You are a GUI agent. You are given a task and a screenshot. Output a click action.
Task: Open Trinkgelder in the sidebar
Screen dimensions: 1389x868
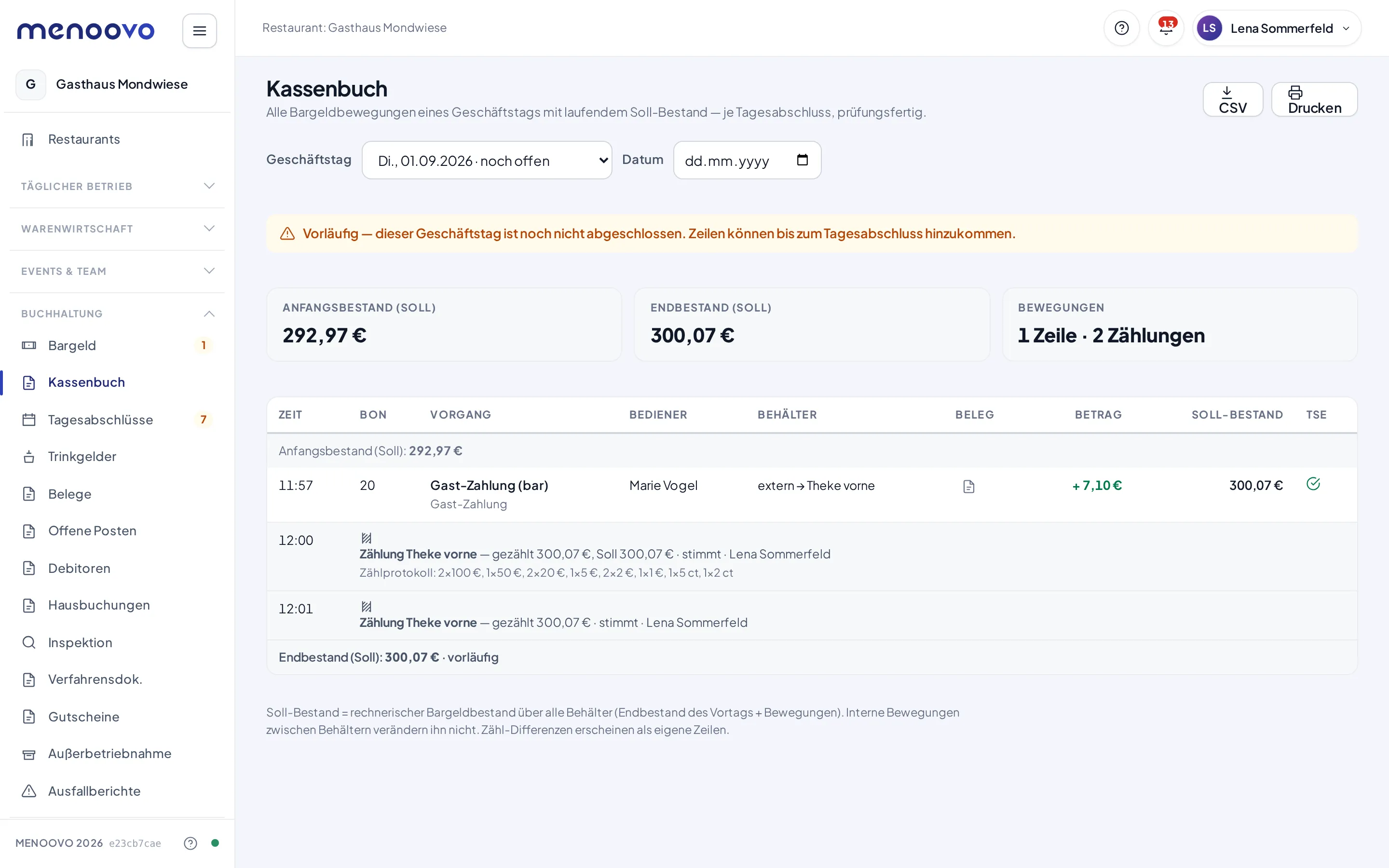(117, 456)
